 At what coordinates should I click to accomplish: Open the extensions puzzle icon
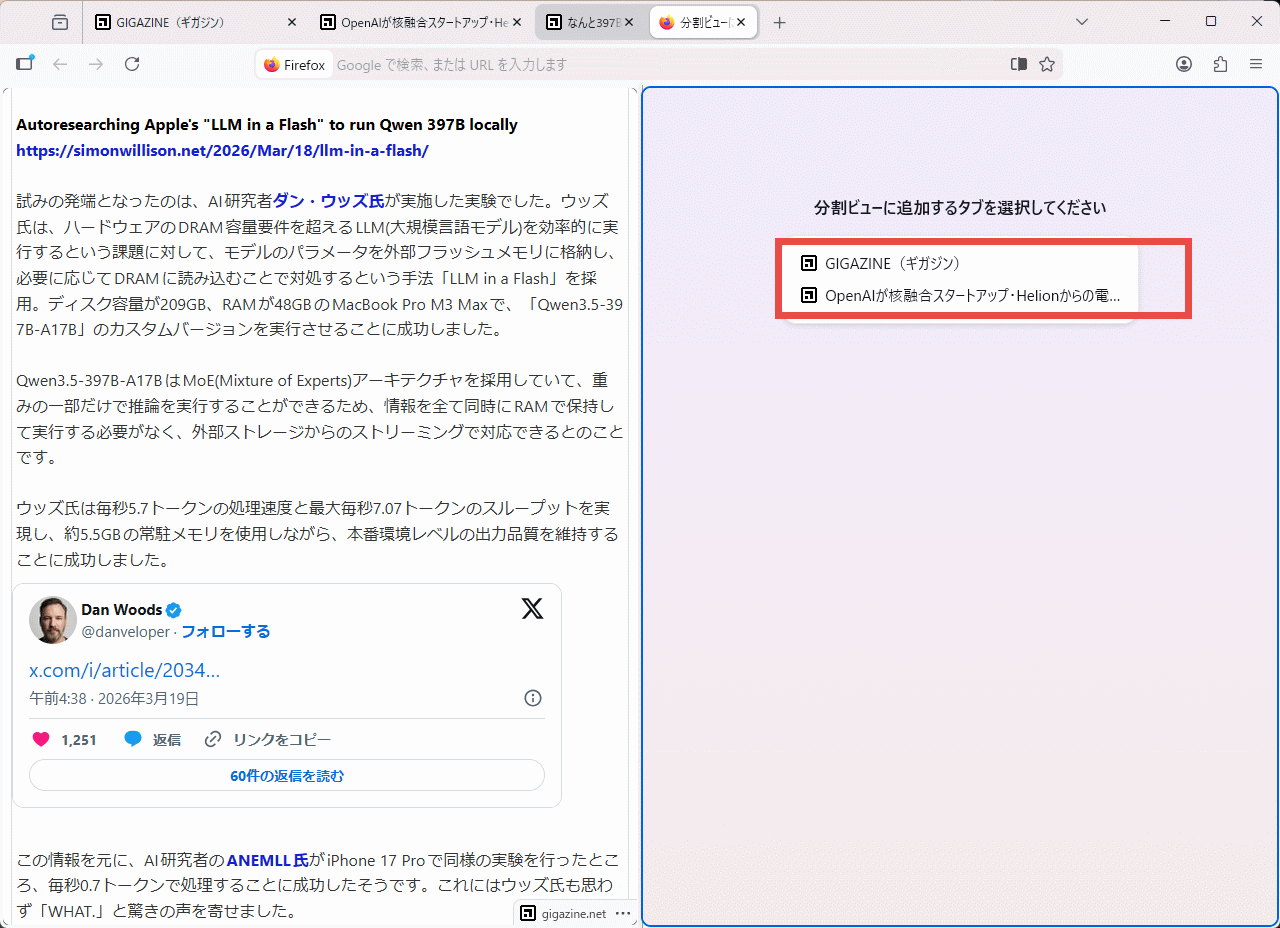coord(1220,64)
